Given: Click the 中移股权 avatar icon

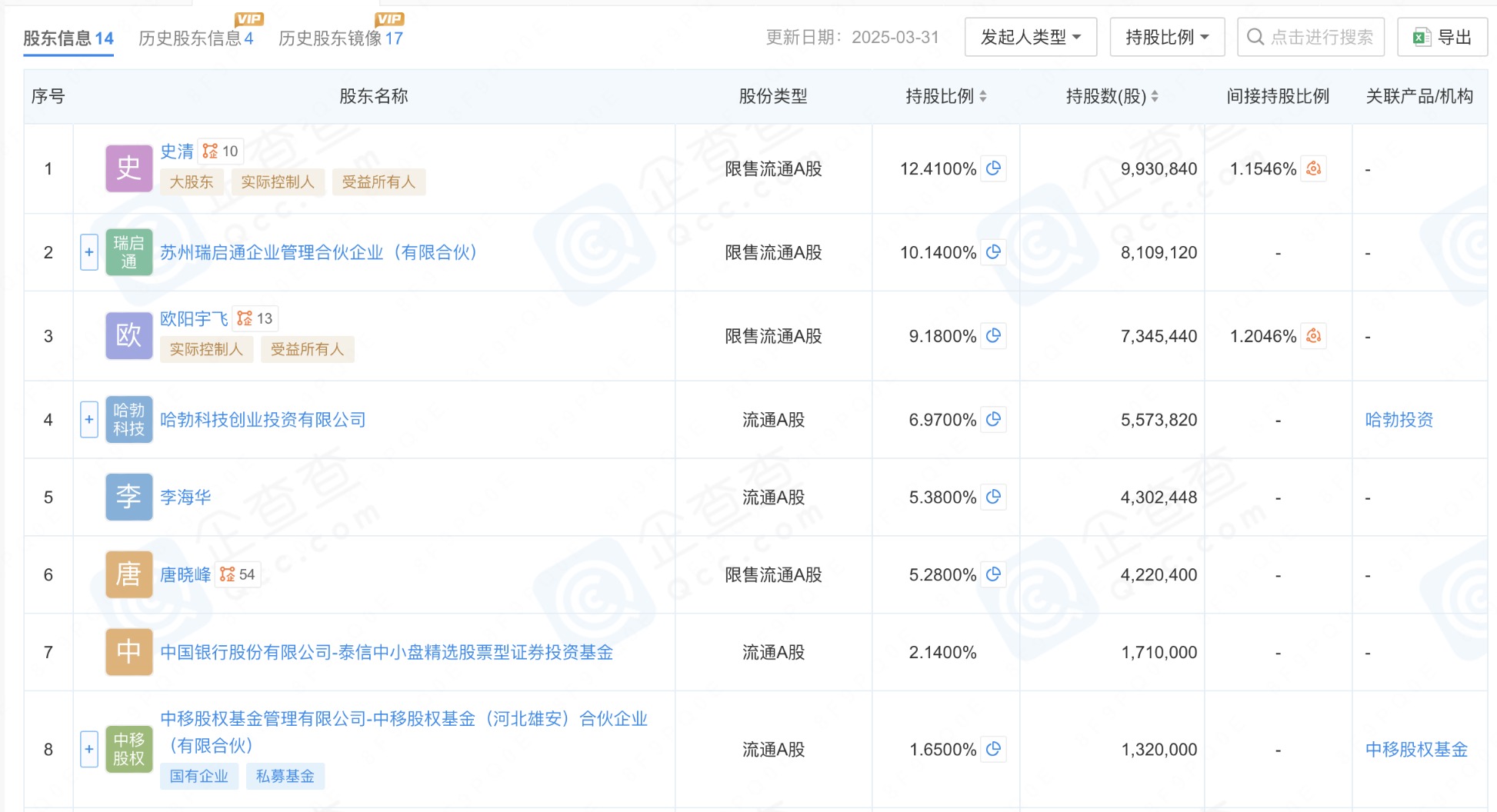Looking at the screenshot, I should 128,749.
